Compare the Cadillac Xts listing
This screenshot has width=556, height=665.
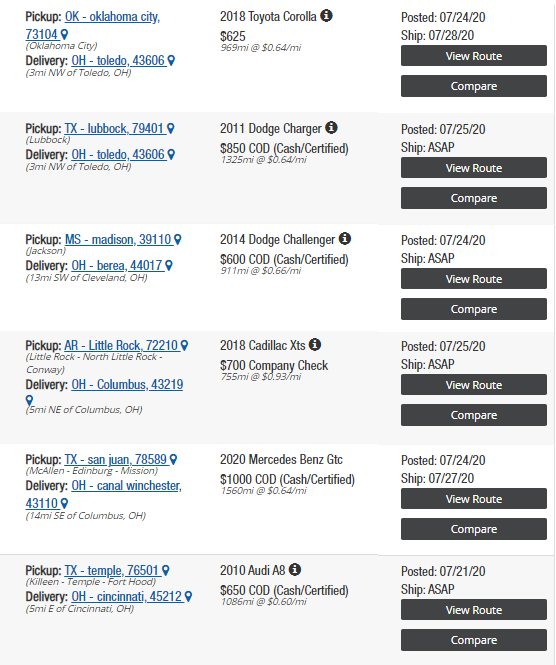(x=474, y=415)
